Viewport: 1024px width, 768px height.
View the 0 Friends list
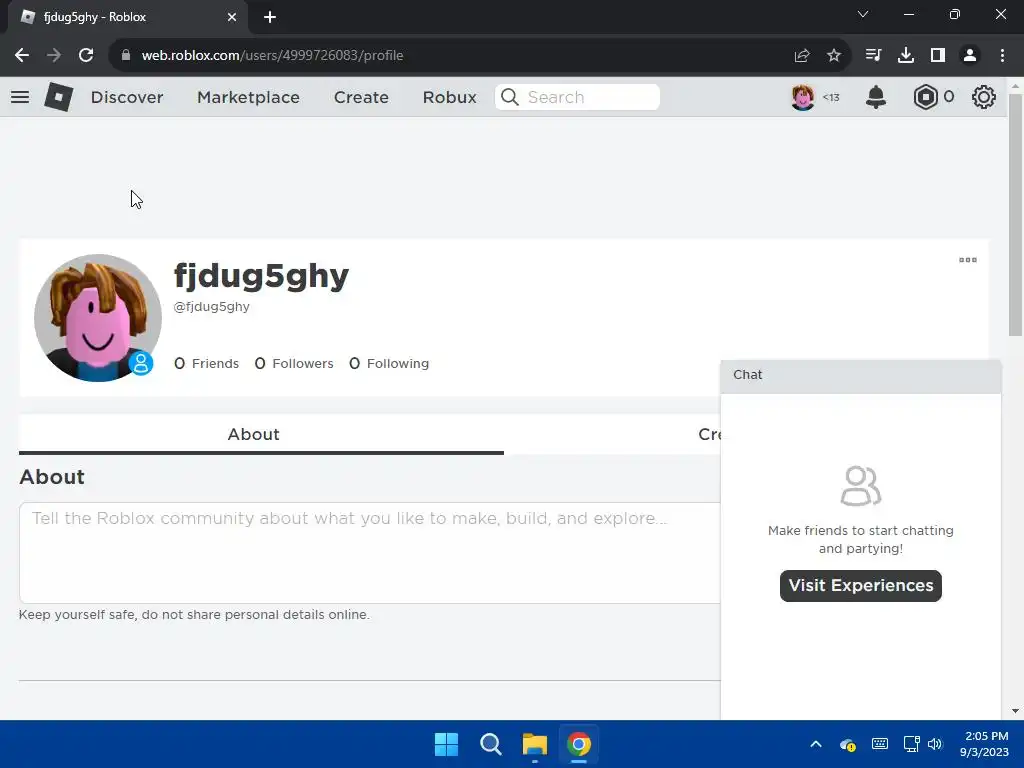(x=206, y=364)
